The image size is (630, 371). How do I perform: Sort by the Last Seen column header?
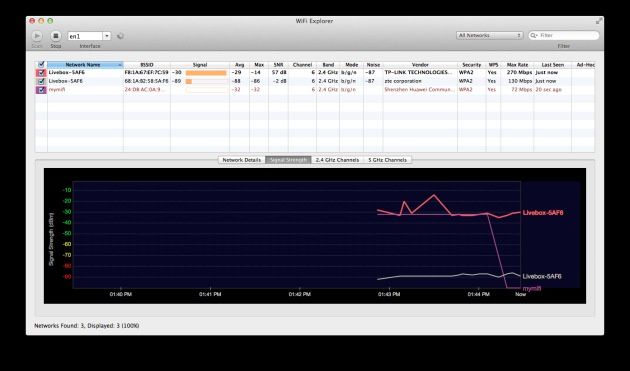click(x=552, y=65)
